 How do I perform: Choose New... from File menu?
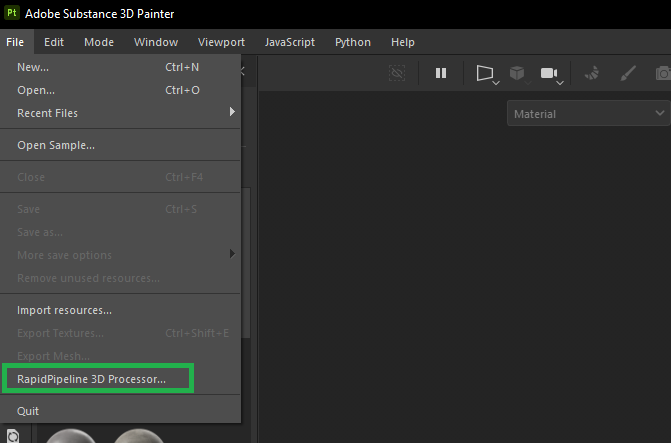pos(120,67)
